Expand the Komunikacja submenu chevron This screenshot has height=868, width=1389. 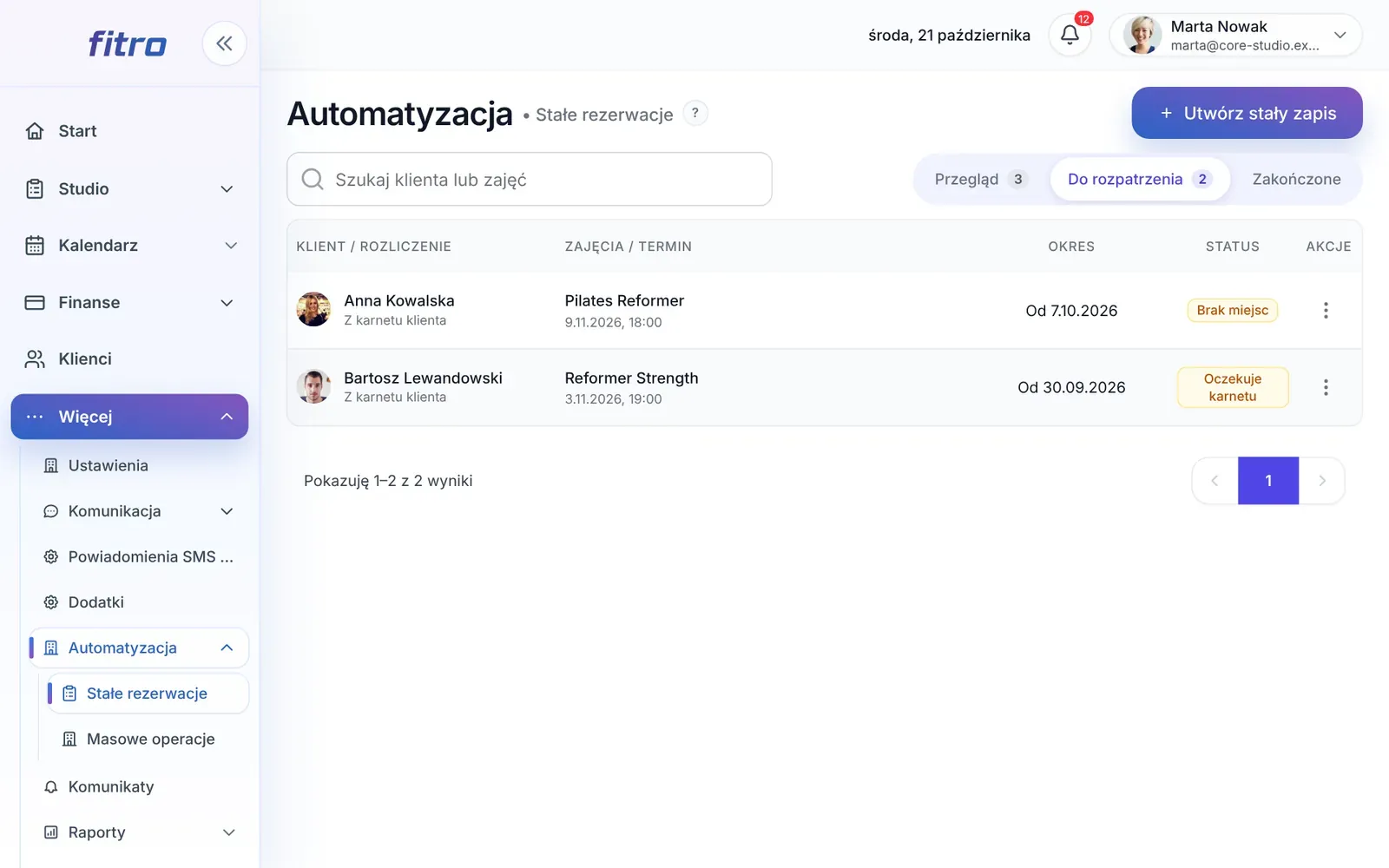227,511
